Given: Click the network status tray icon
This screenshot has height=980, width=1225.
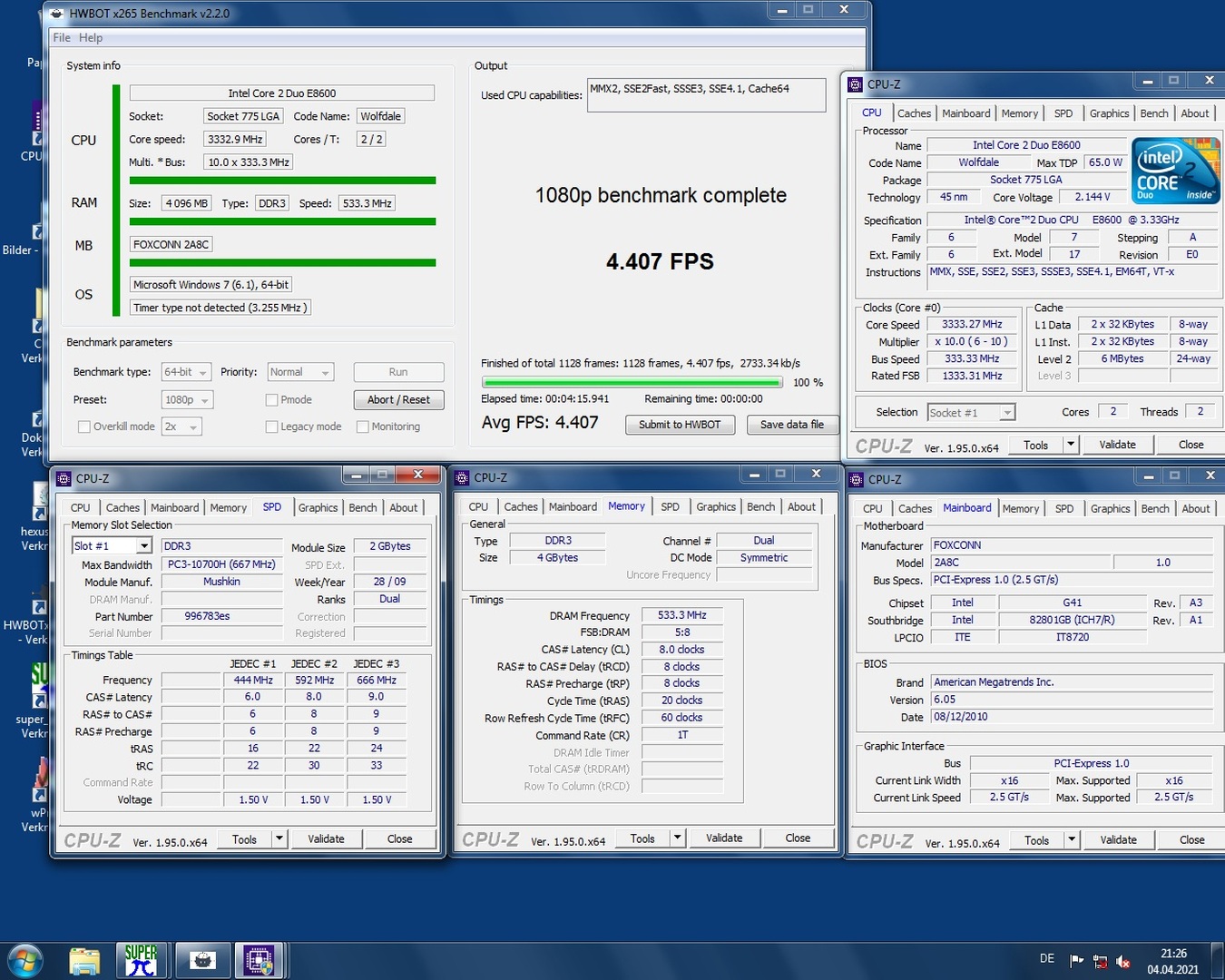Looking at the screenshot, I should [x=1100, y=961].
